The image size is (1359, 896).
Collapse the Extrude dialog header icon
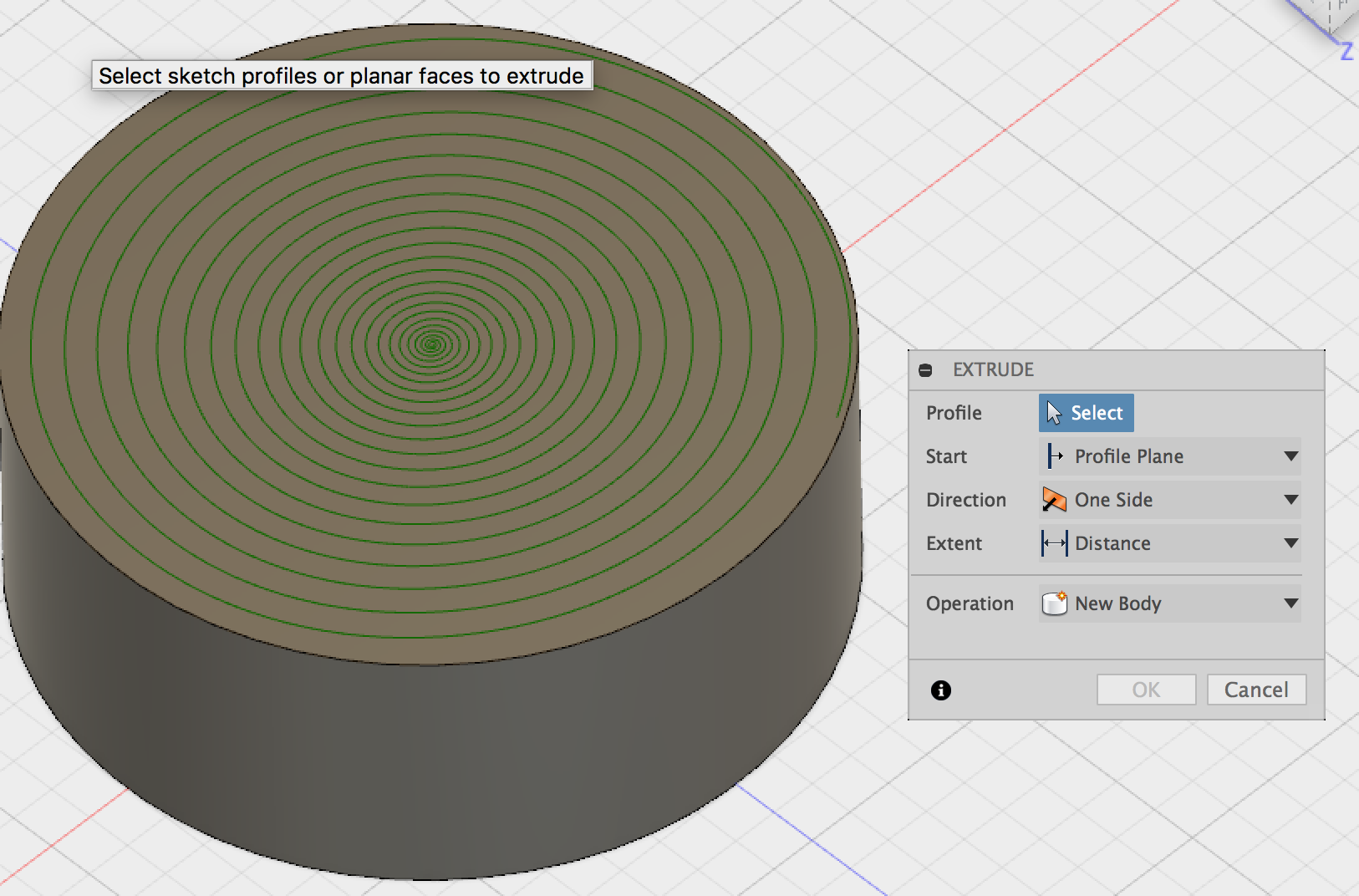click(x=927, y=369)
